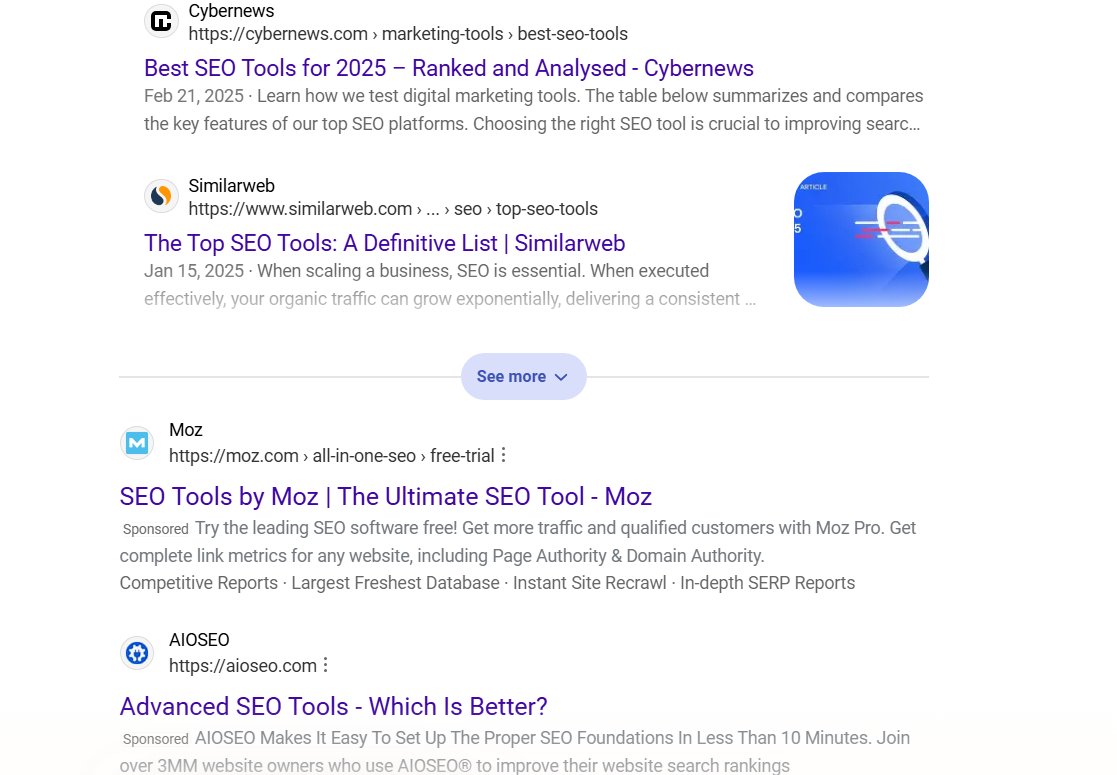Visit SEO Tools by Moz result
Image resolution: width=1117 pixels, height=775 pixels.
point(386,496)
